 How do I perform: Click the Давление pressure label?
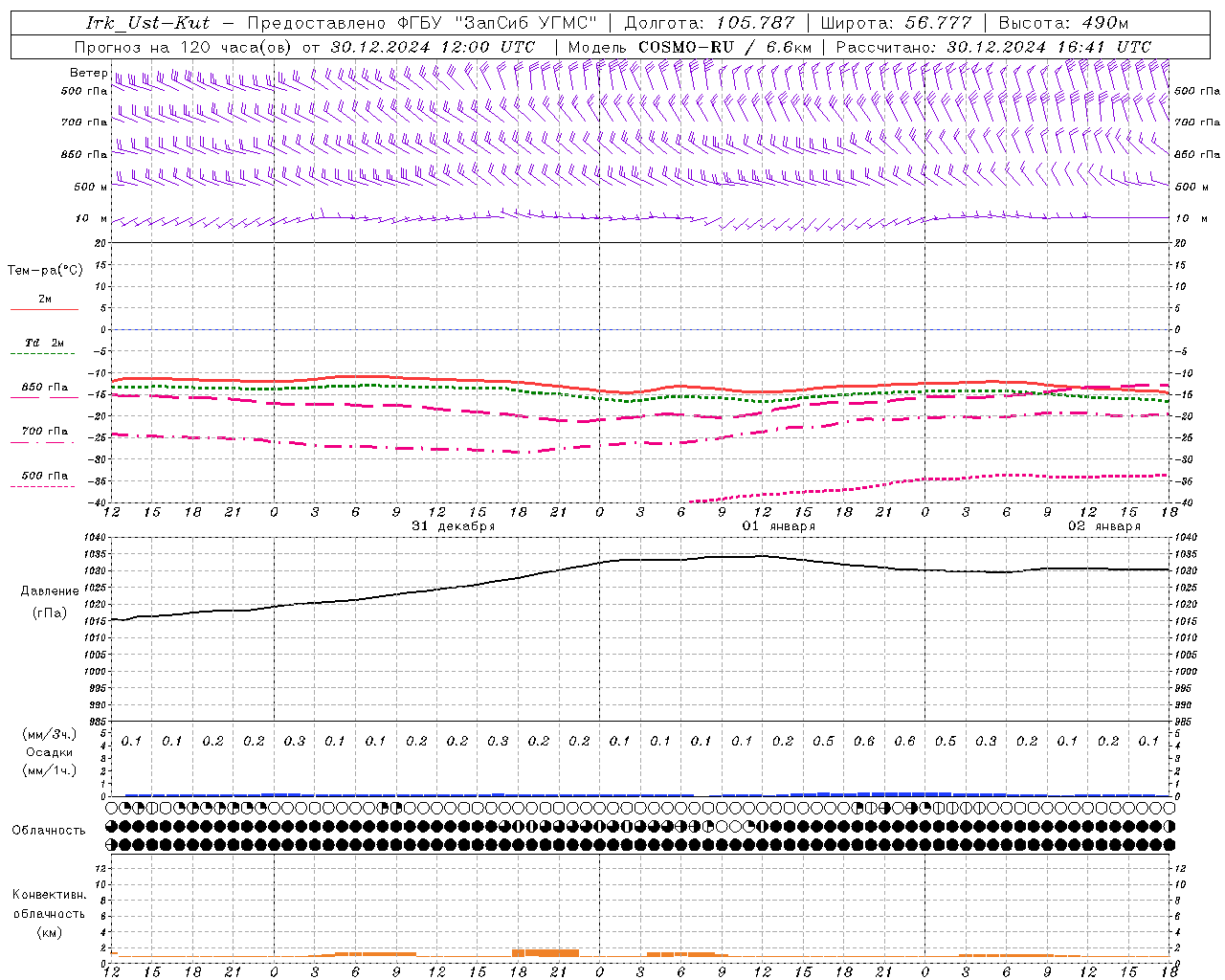(50, 591)
